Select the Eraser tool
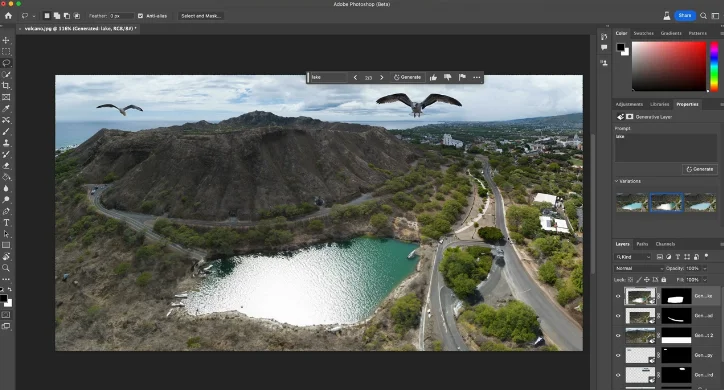The image size is (724, 390). coord(6,166)
